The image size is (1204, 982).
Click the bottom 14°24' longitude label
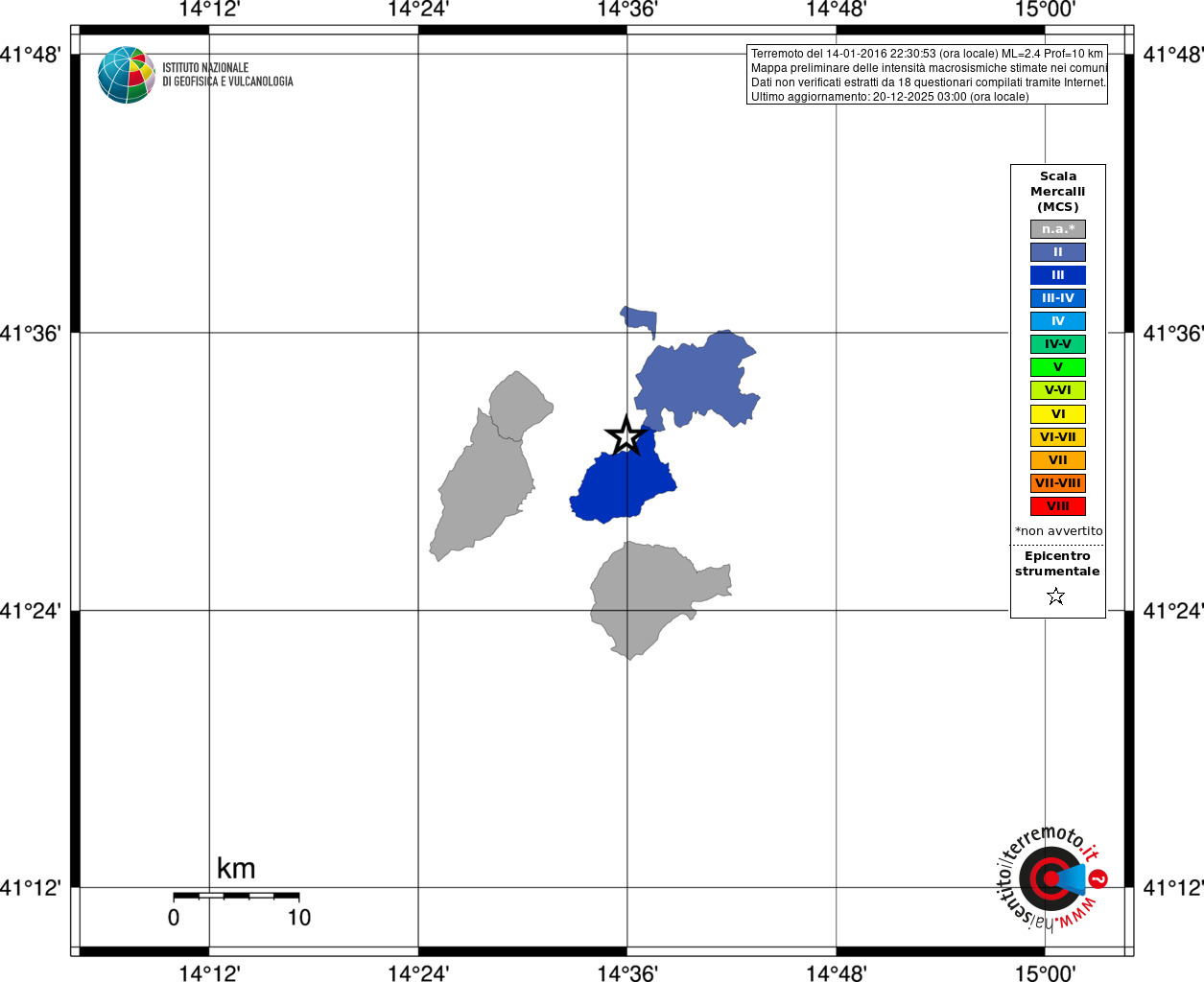418,973
